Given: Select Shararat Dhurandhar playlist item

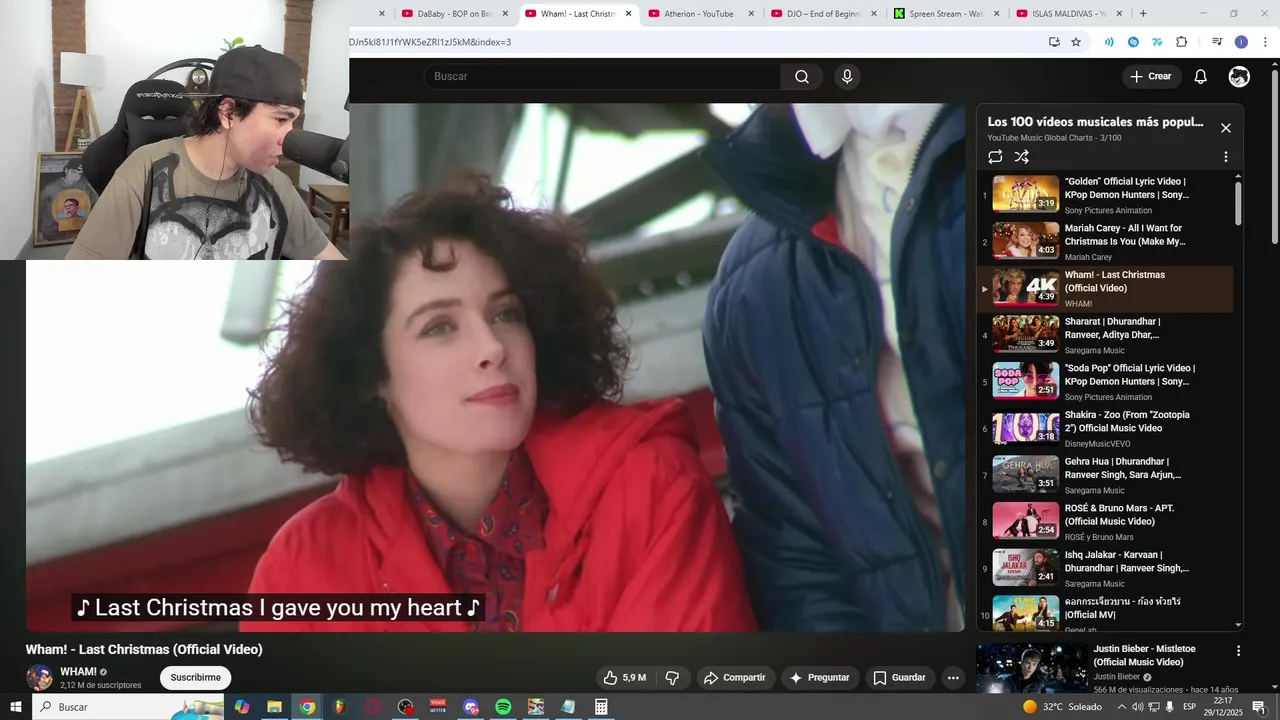Looking at the screenshot, I should 1105,335.
